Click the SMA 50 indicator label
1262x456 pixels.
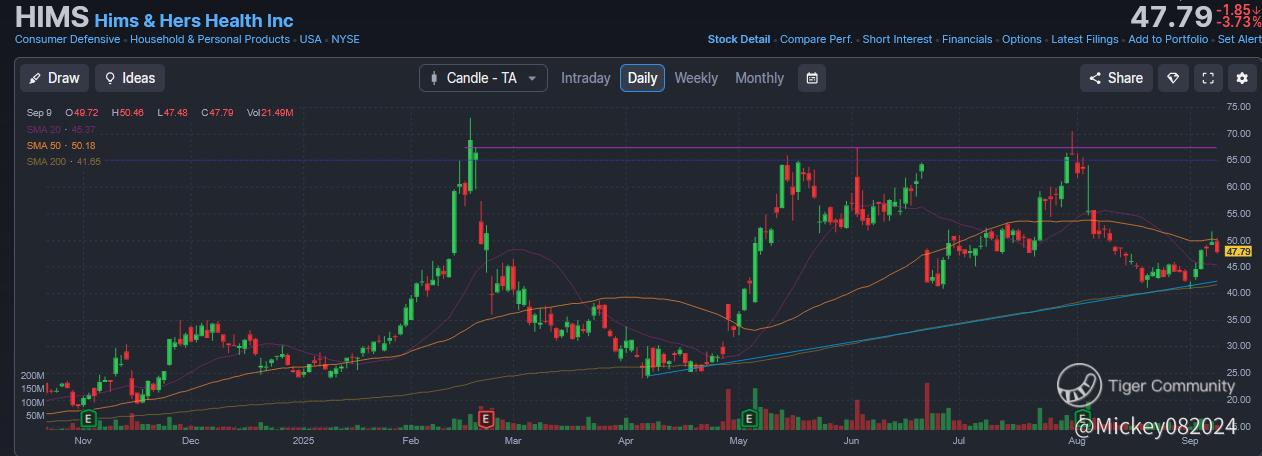[x=61, y=146]
